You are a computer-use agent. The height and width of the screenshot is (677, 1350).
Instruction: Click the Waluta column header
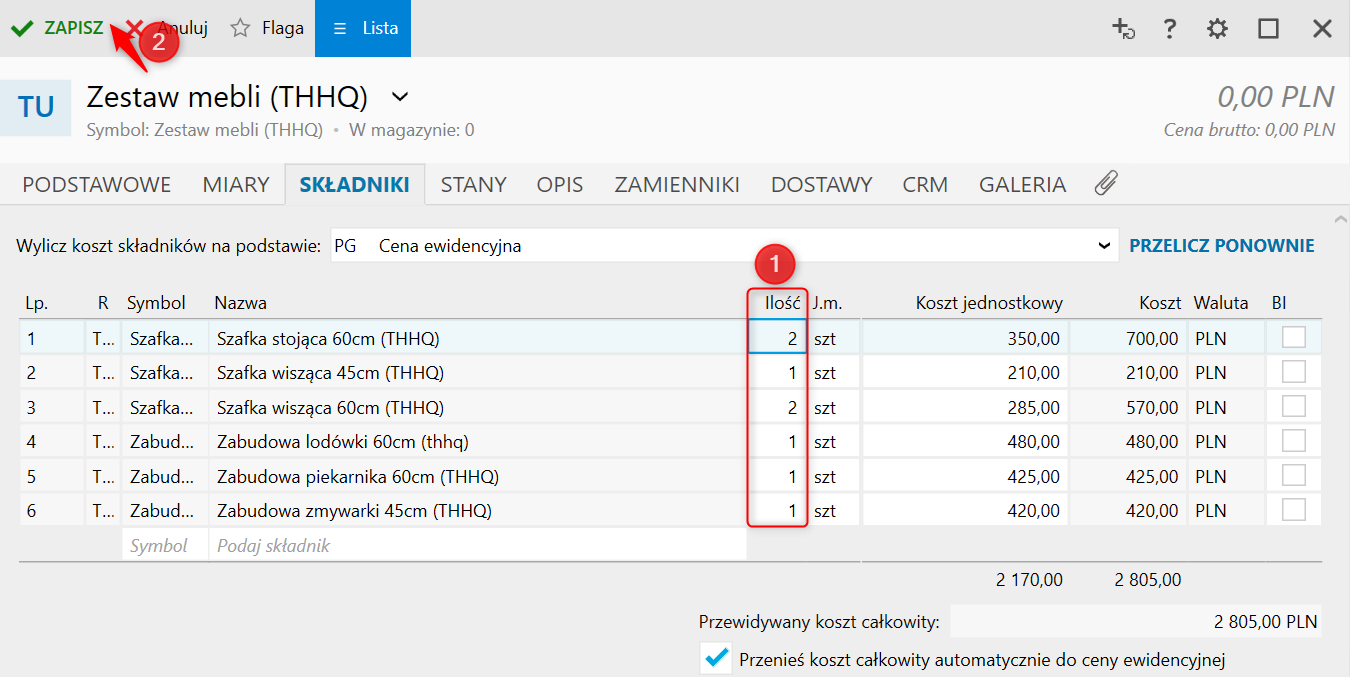pos(1220,303)
